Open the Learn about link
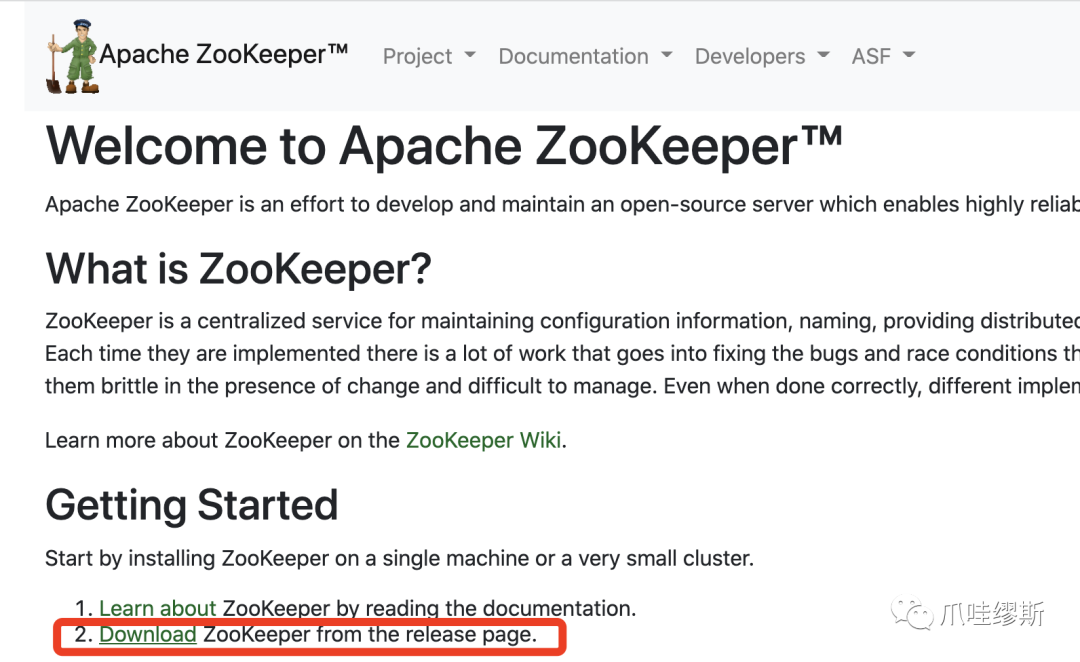 tap(158, 608)
